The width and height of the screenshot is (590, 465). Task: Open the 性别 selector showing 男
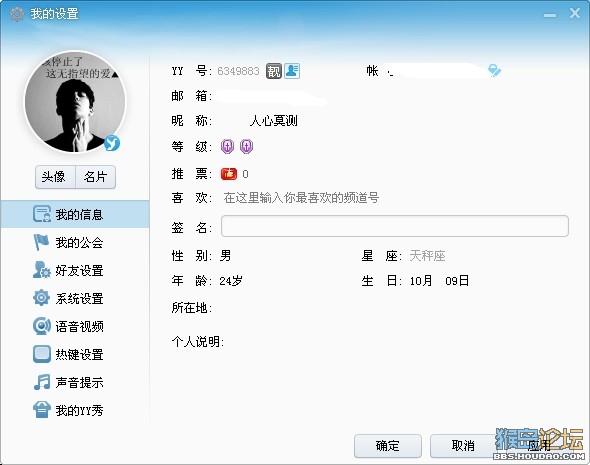pyautogui.click(x=225, y=256)
